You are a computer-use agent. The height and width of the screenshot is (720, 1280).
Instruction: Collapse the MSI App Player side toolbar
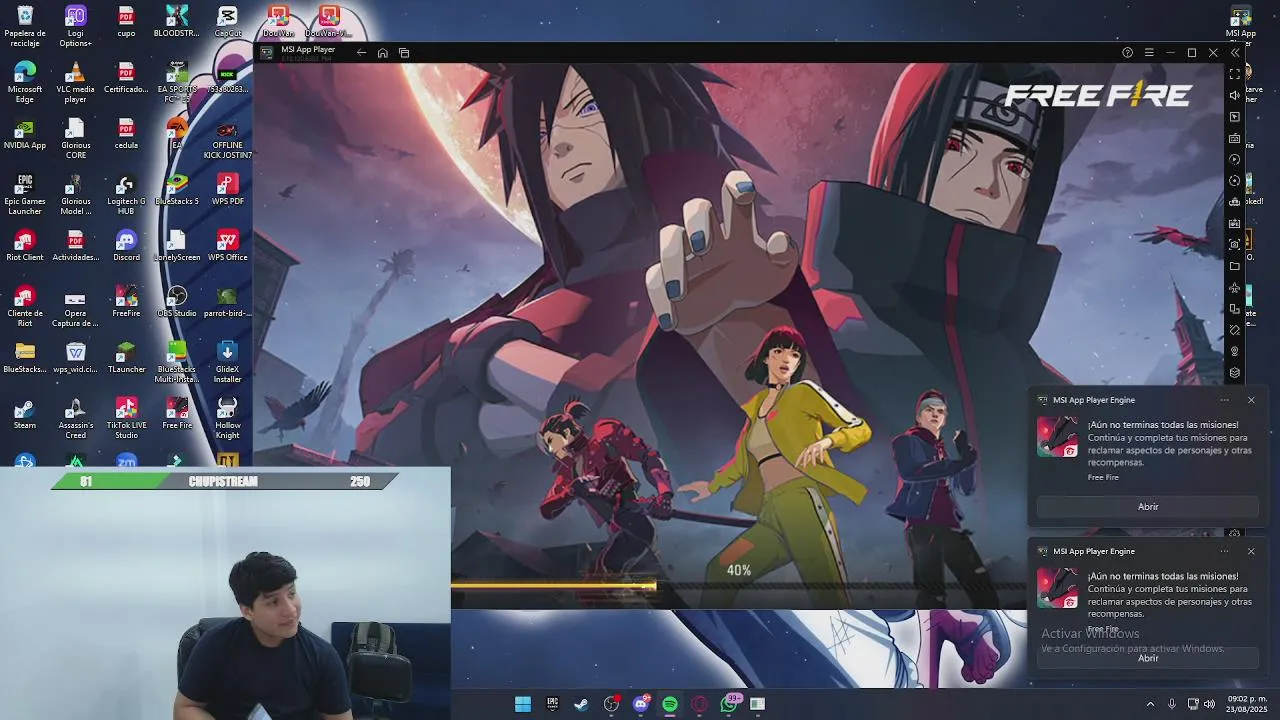(1235, 53)
